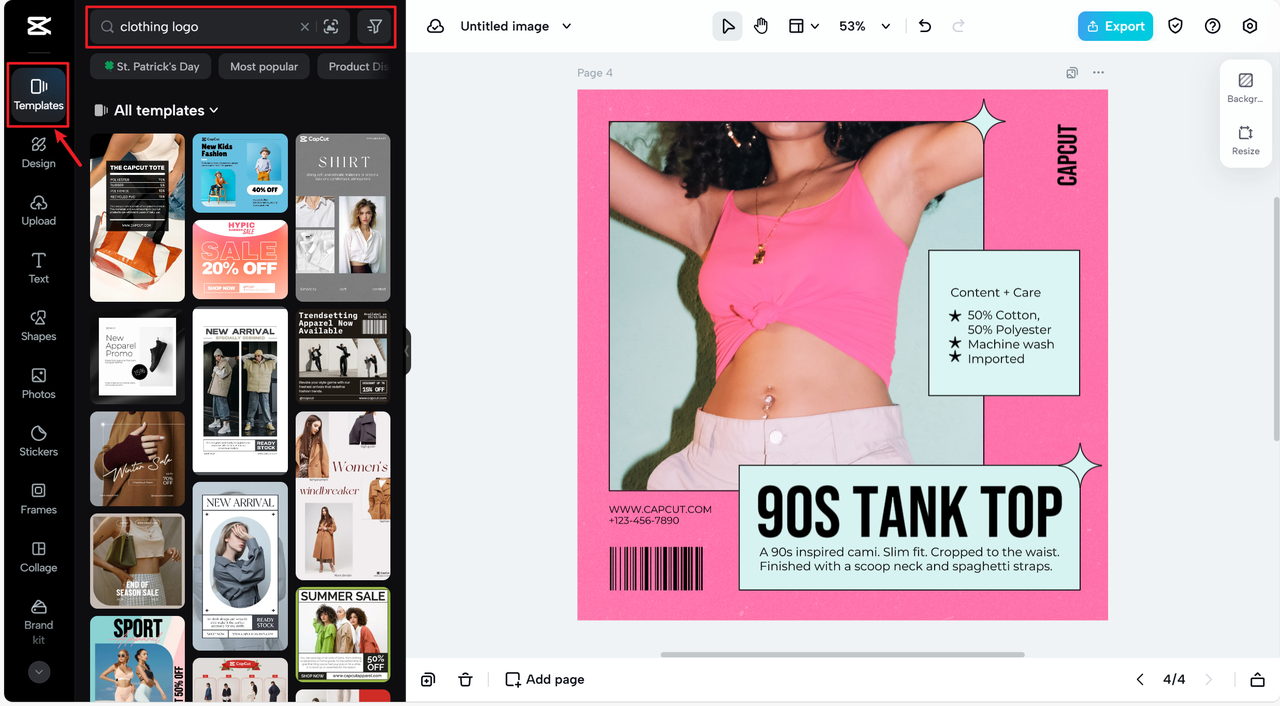Clear the clothing logo search text
This screenshot has width=1280, height=706.
pyautogui.click(x=305, y=27)
